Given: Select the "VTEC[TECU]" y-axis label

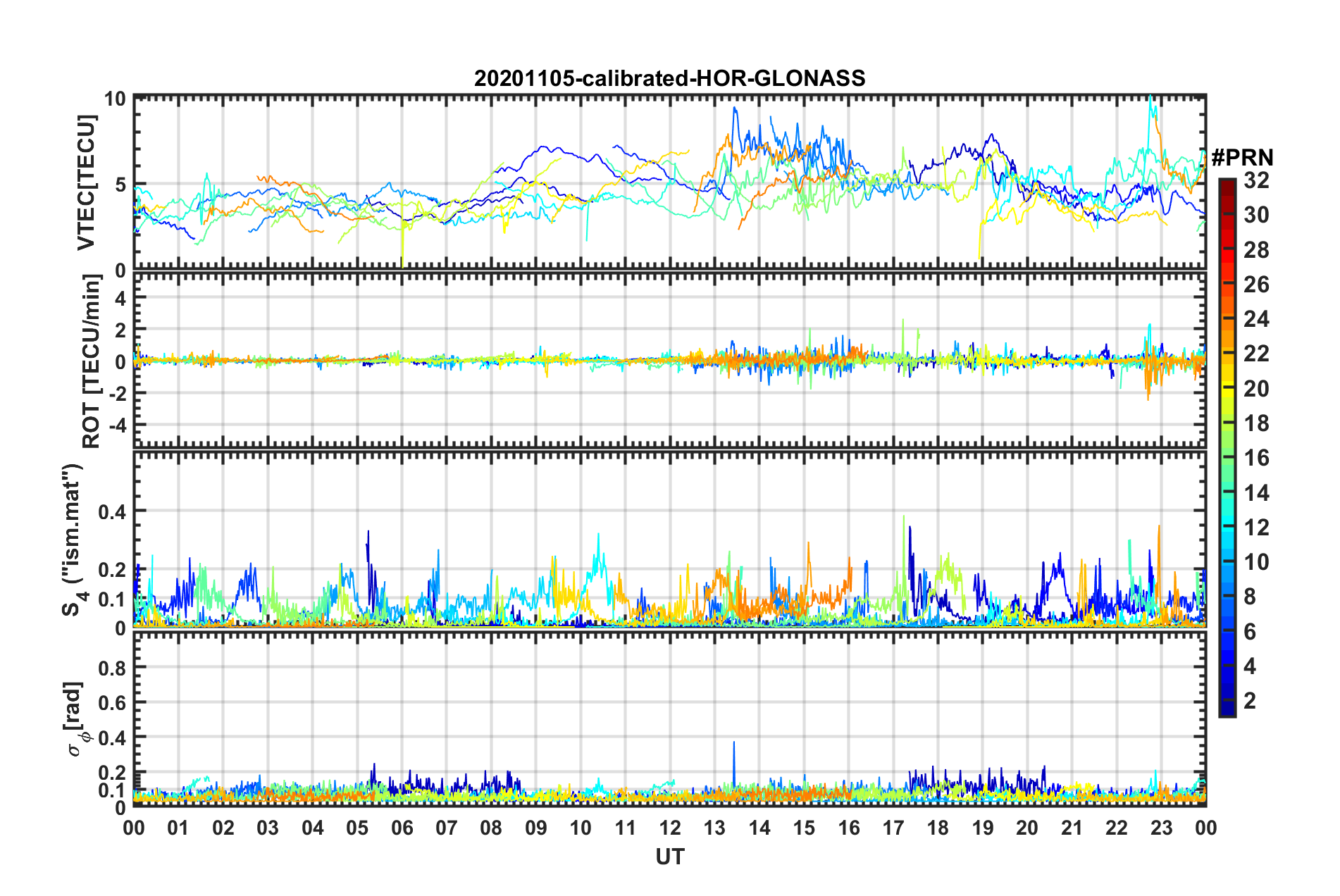Looking at the screenshot, I should click(x=86, y=183).
